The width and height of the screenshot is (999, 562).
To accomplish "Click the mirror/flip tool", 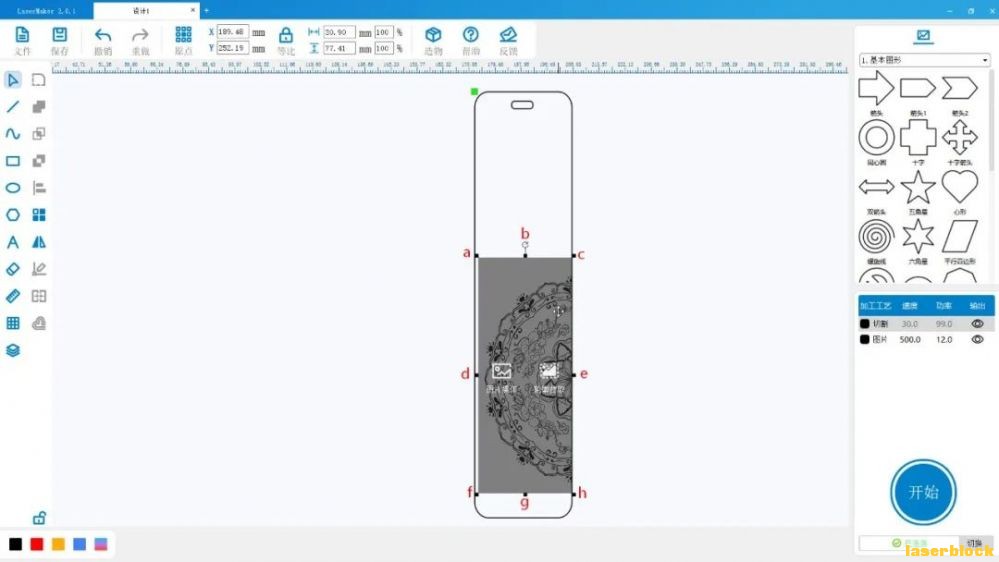I will 39,242.
